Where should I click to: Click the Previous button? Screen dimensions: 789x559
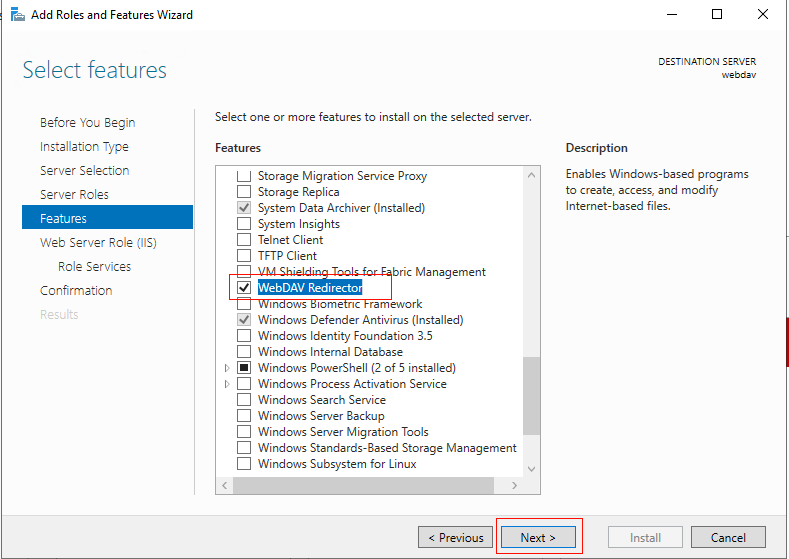pyautogui.click(x=455, y=537)
